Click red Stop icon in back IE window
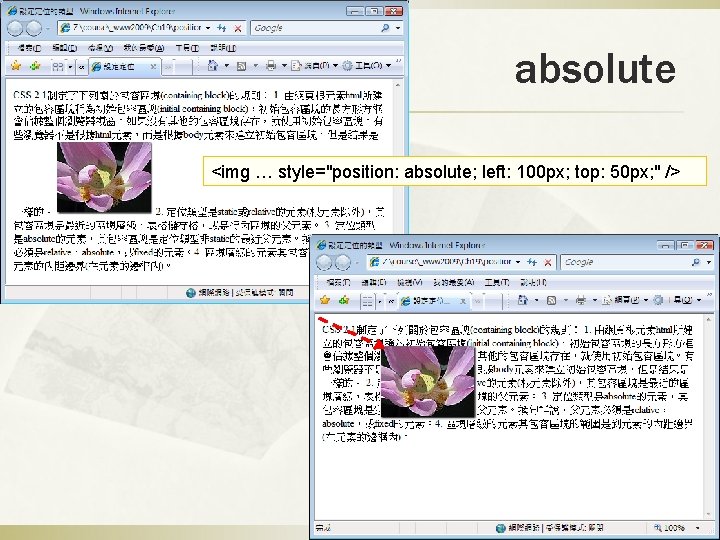 coord(238,28)
